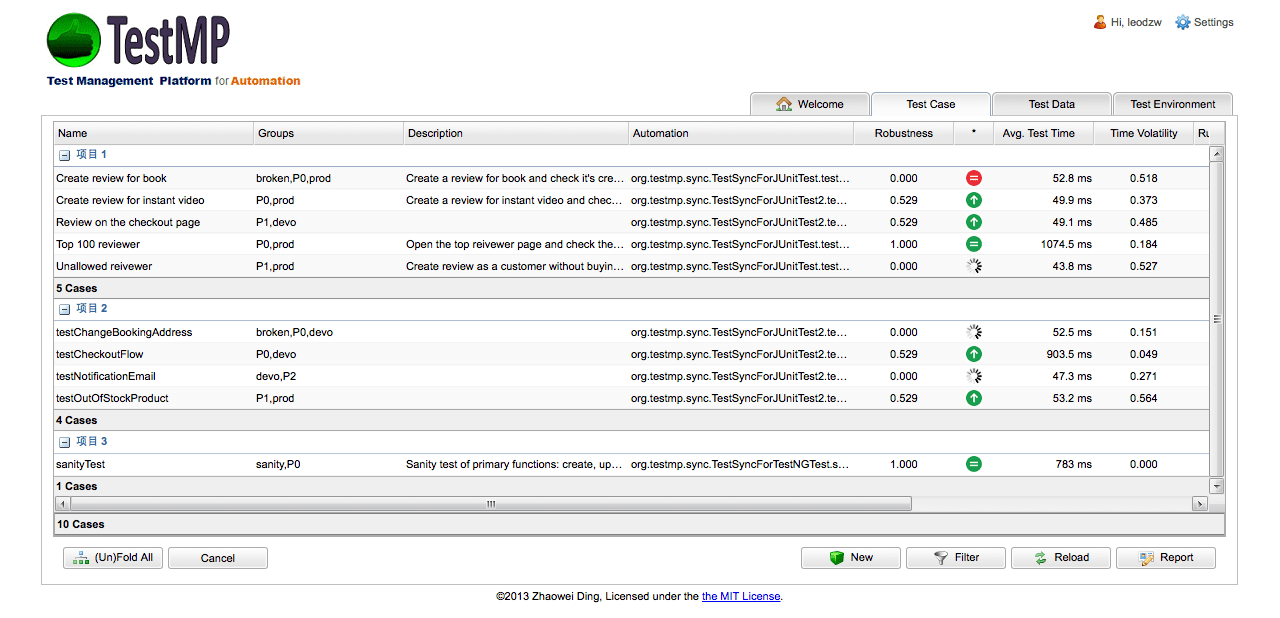Viewport: 1280px width, 618px height.
Task: Click green equals status icon for sanityTest
Action: (973, 464)
